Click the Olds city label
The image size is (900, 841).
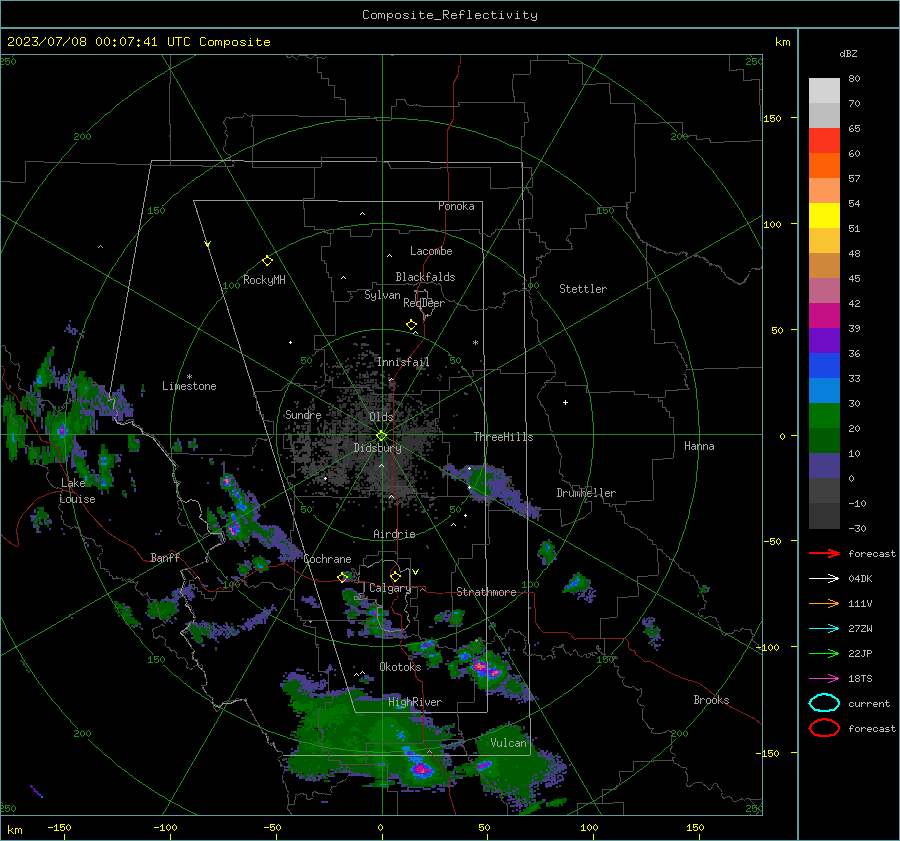click(x=381, y=417)
